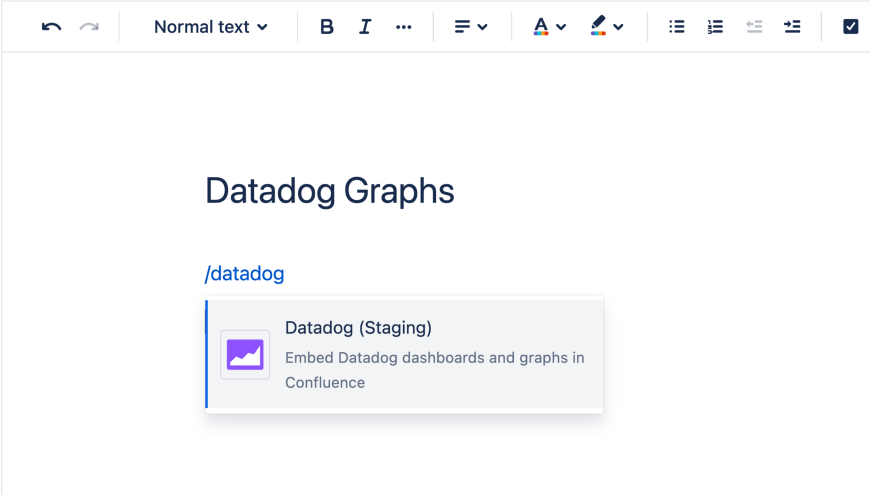
Task: Open the Normal text style dropdown
Action: point(210,27)
